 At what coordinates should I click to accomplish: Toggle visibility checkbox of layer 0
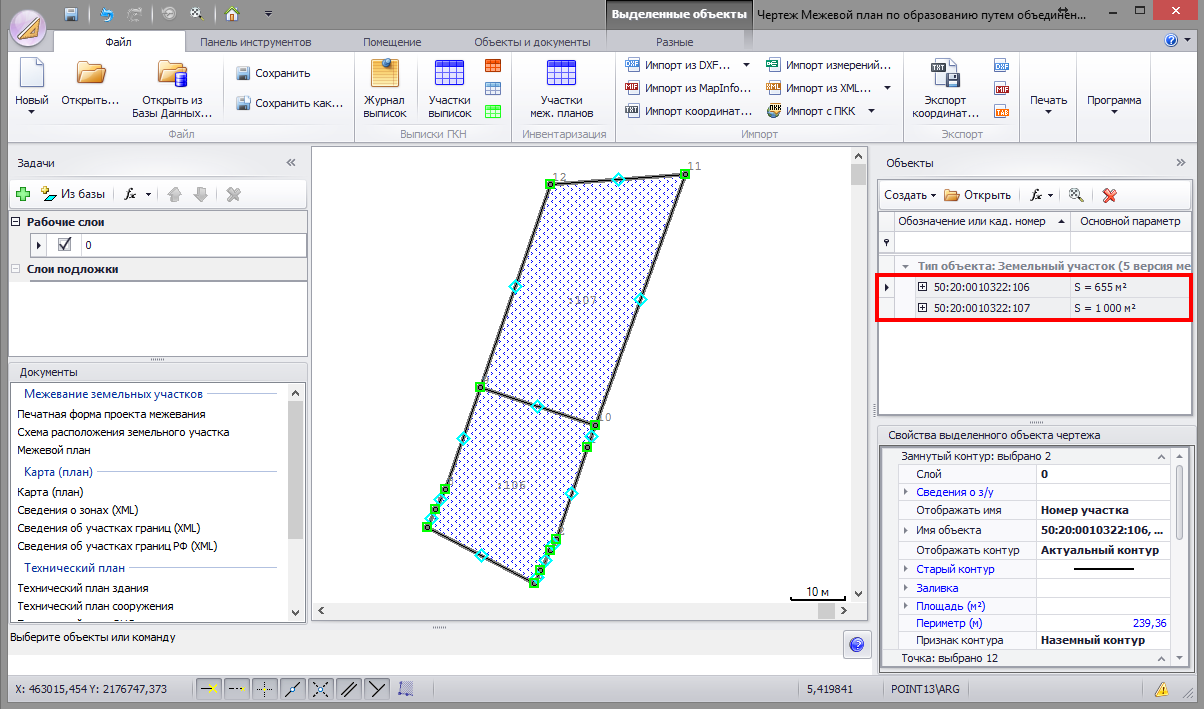[x=65, y=244]
